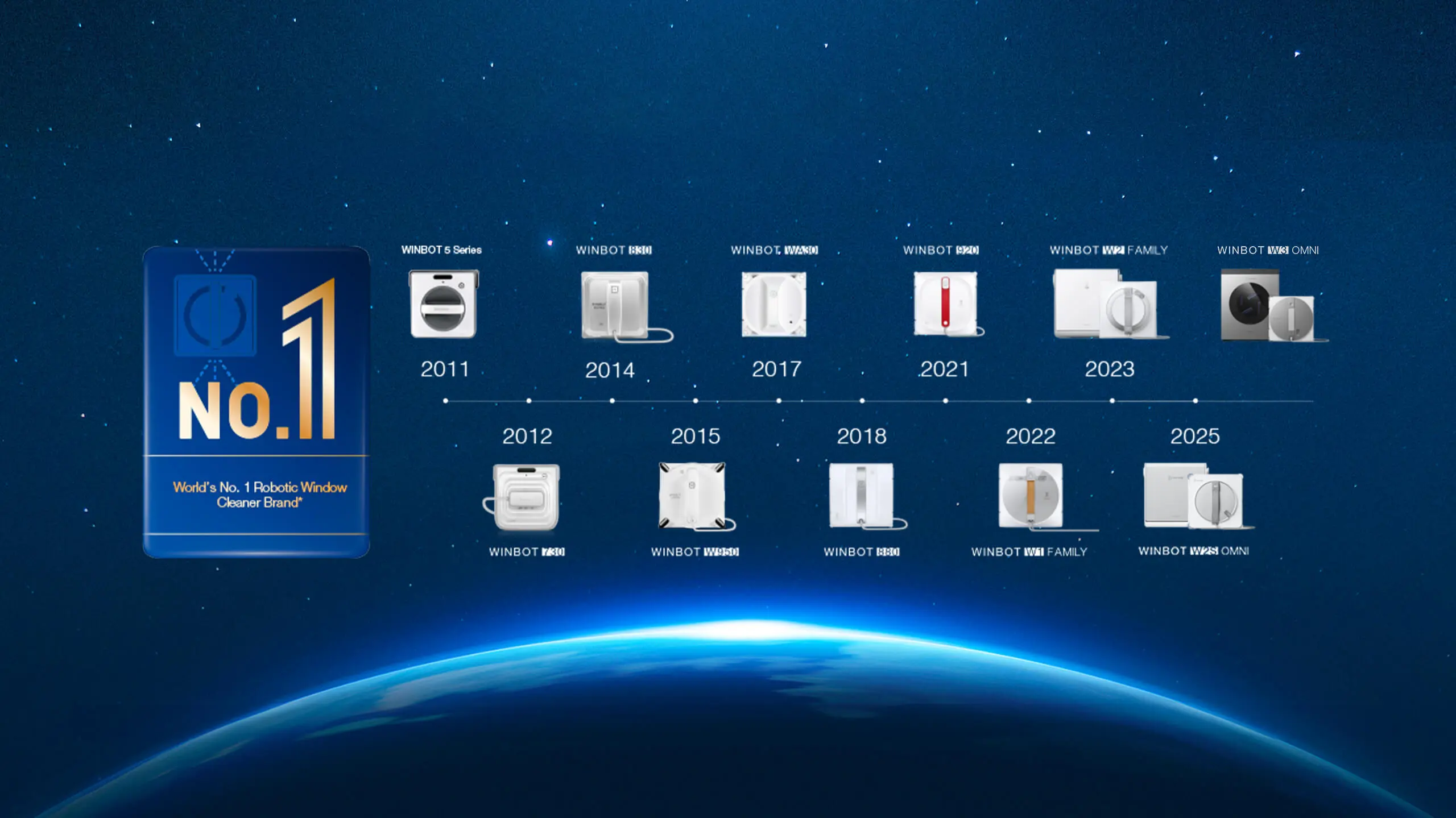Open the WINBOT W1 FAMILY product image
The image size is (1456, 818).
click(1031, 496)
